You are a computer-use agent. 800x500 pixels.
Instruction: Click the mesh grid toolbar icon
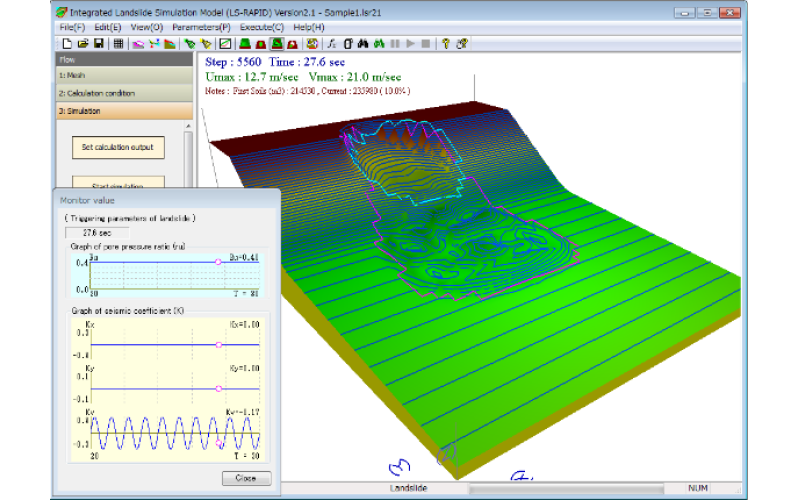[117, 44]
